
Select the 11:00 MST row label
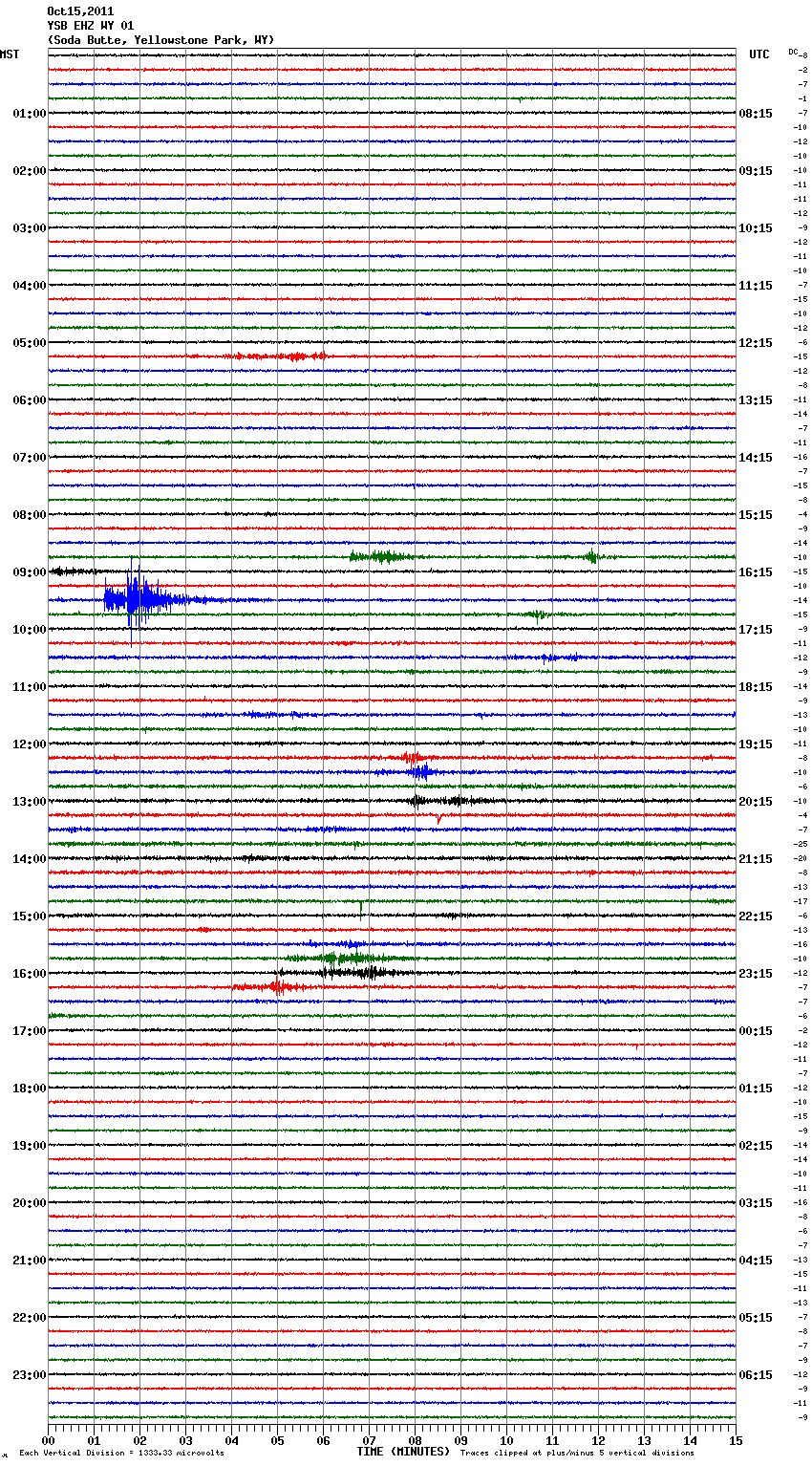(x=30, y=687)
